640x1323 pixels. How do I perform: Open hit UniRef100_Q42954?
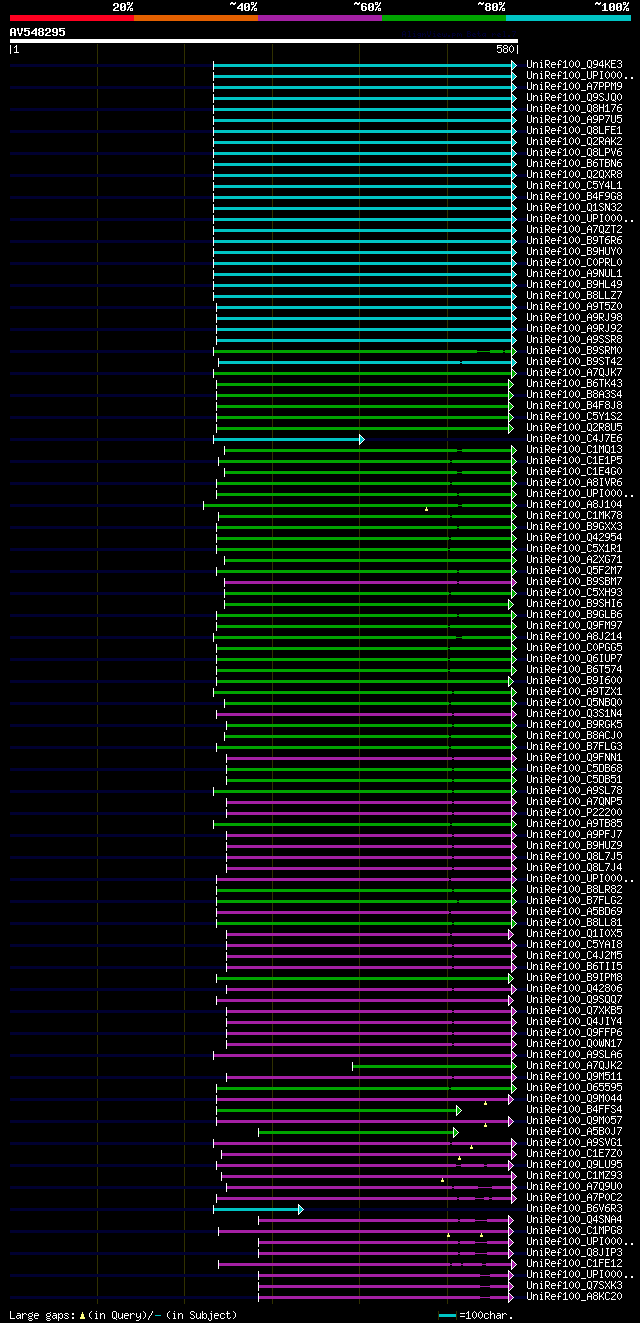click(x=574, y=538)
